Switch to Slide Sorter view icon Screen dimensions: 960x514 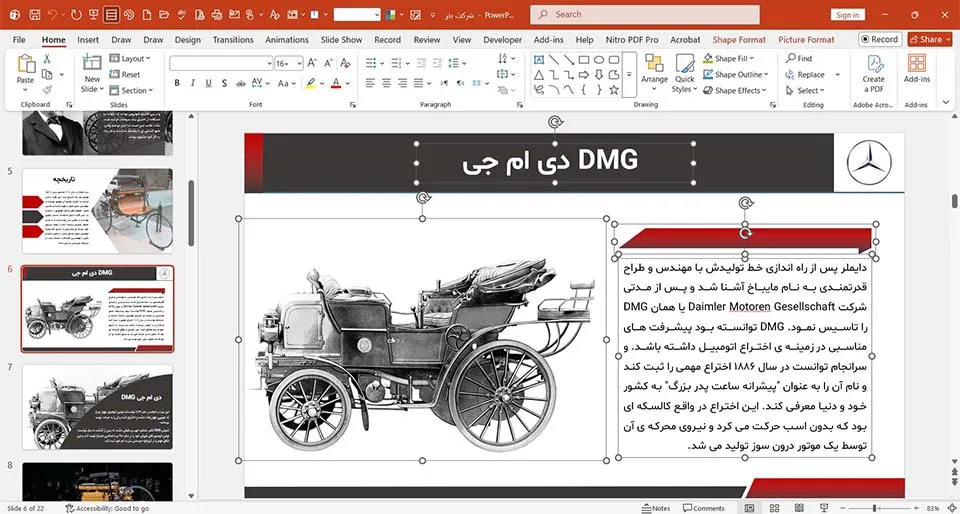point(774,508)
